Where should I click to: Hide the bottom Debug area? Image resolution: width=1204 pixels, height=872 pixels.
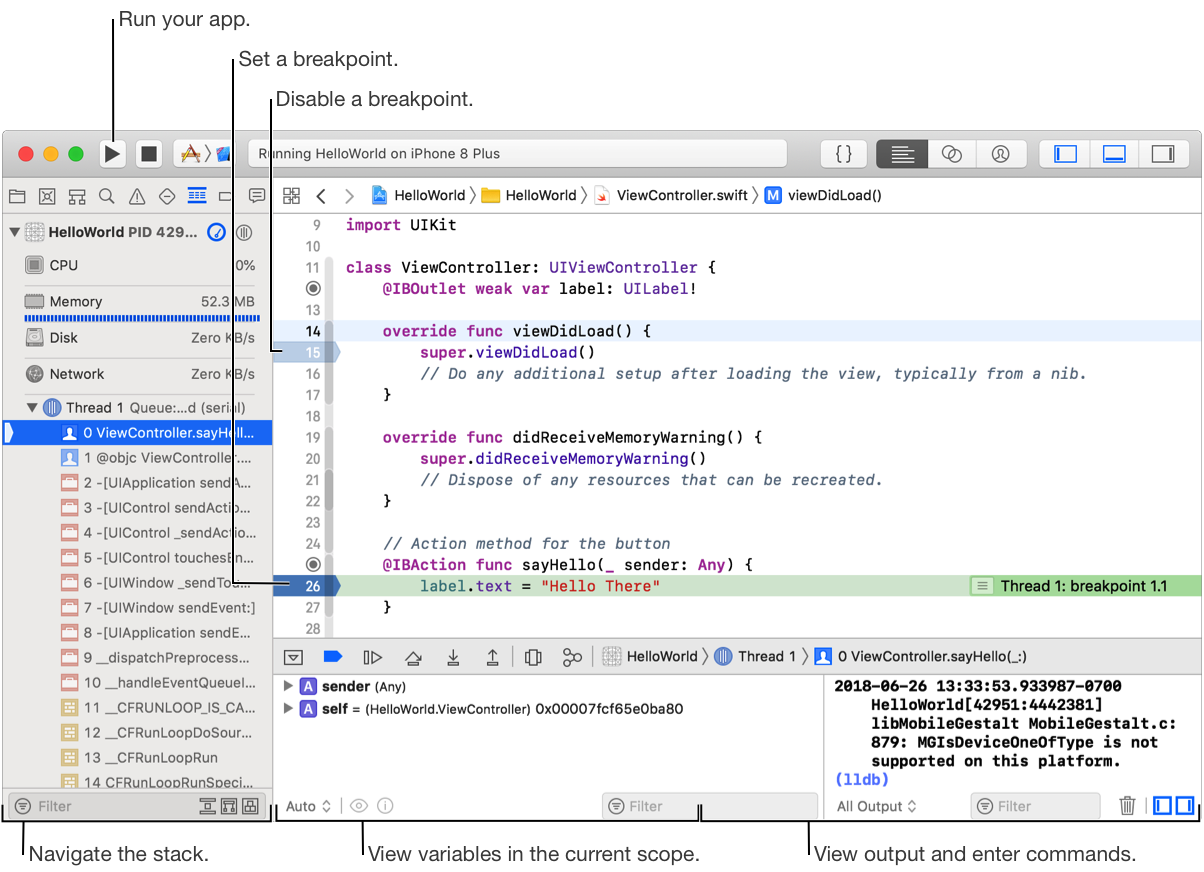point(1114,154)
